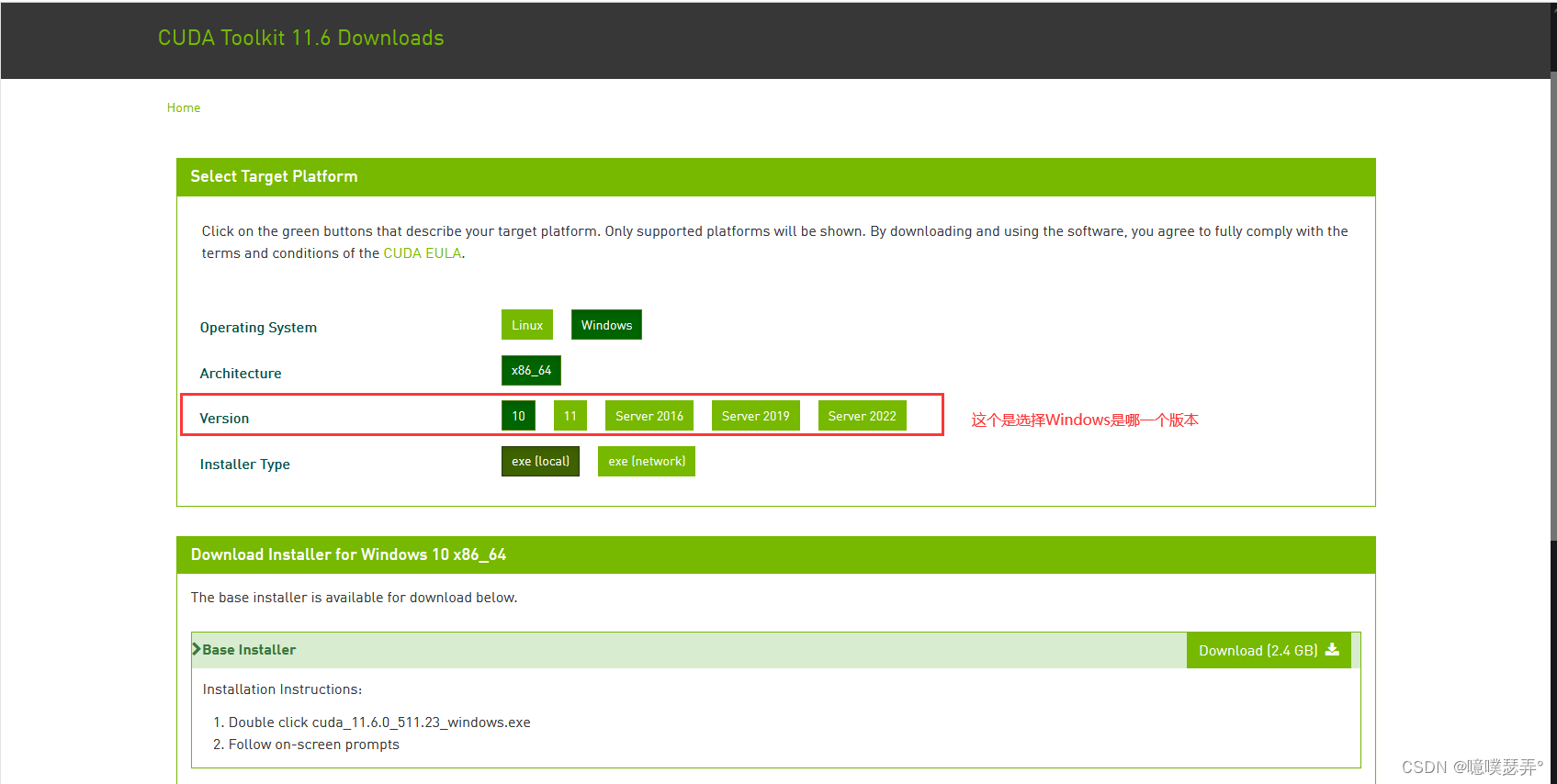
Task: Click the download arrow icon
Action: click(1332, 649)
